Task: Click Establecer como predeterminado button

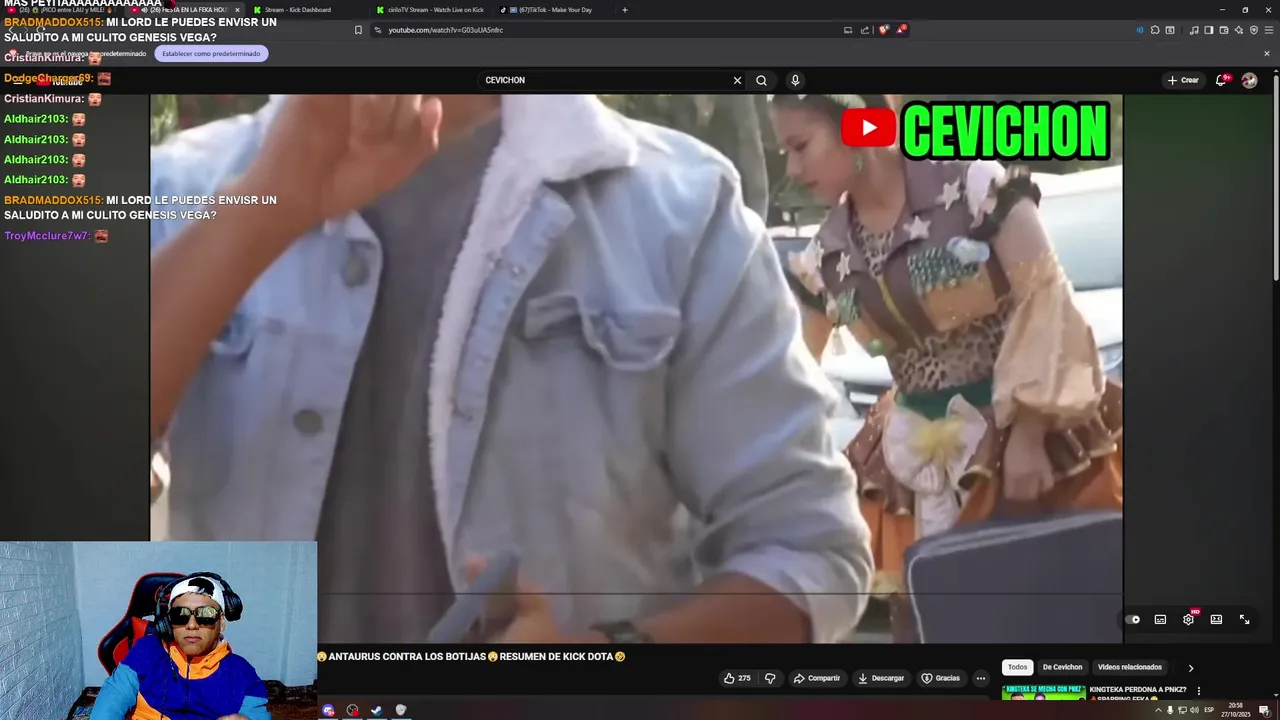Action: coord(211,53)
